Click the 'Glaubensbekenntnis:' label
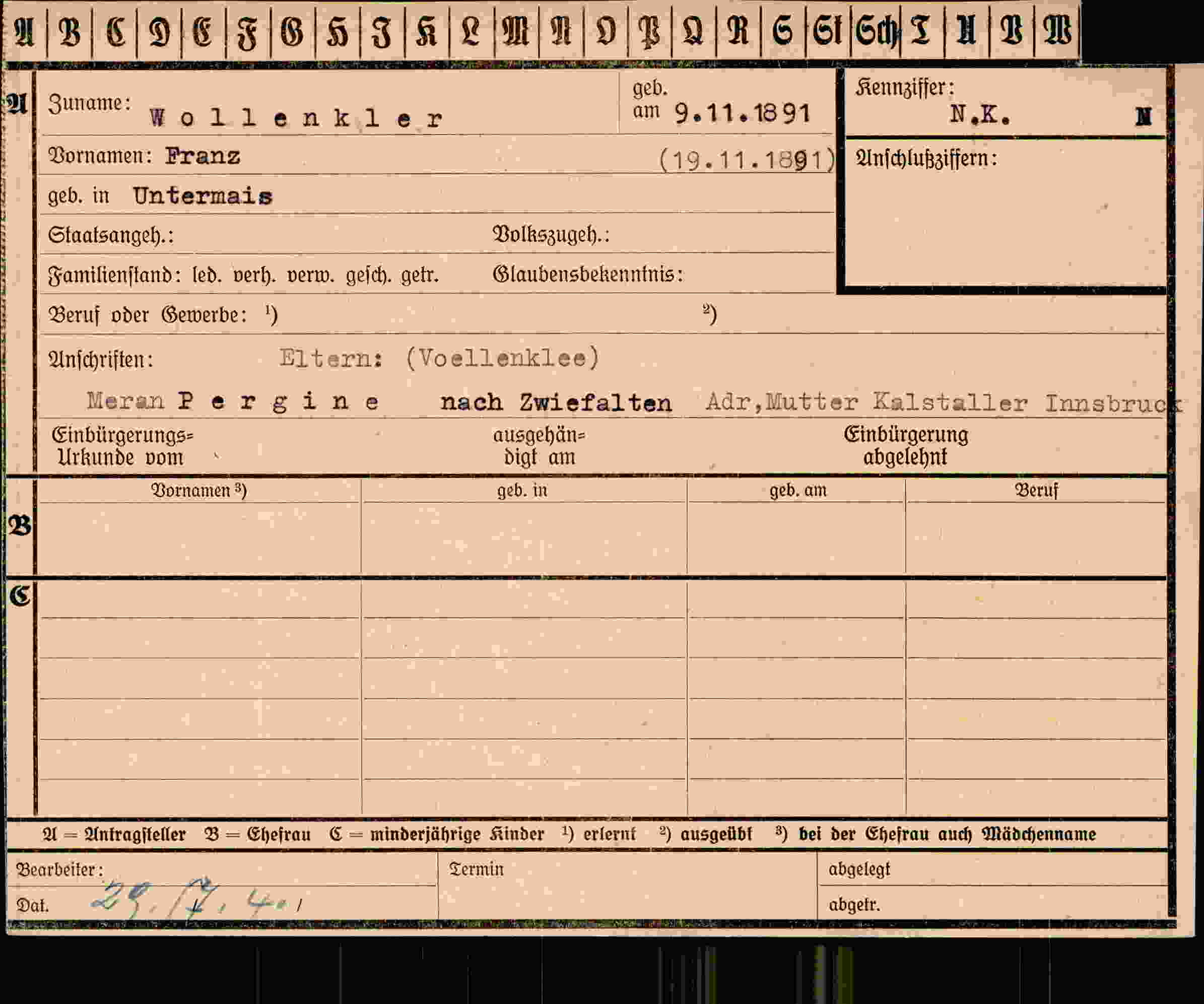 tap(588, 275)
